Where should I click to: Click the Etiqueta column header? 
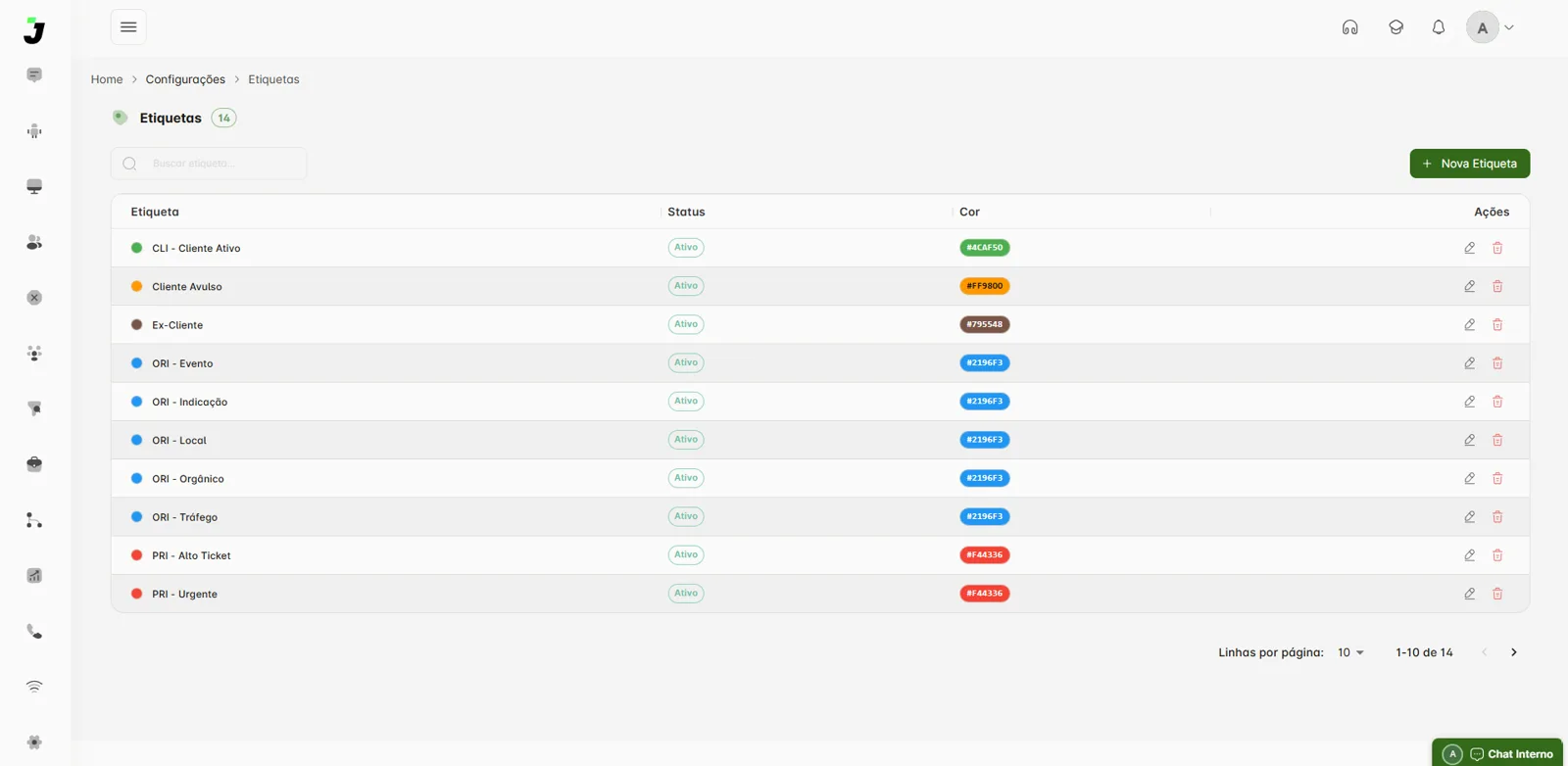(x=155, y=212)
